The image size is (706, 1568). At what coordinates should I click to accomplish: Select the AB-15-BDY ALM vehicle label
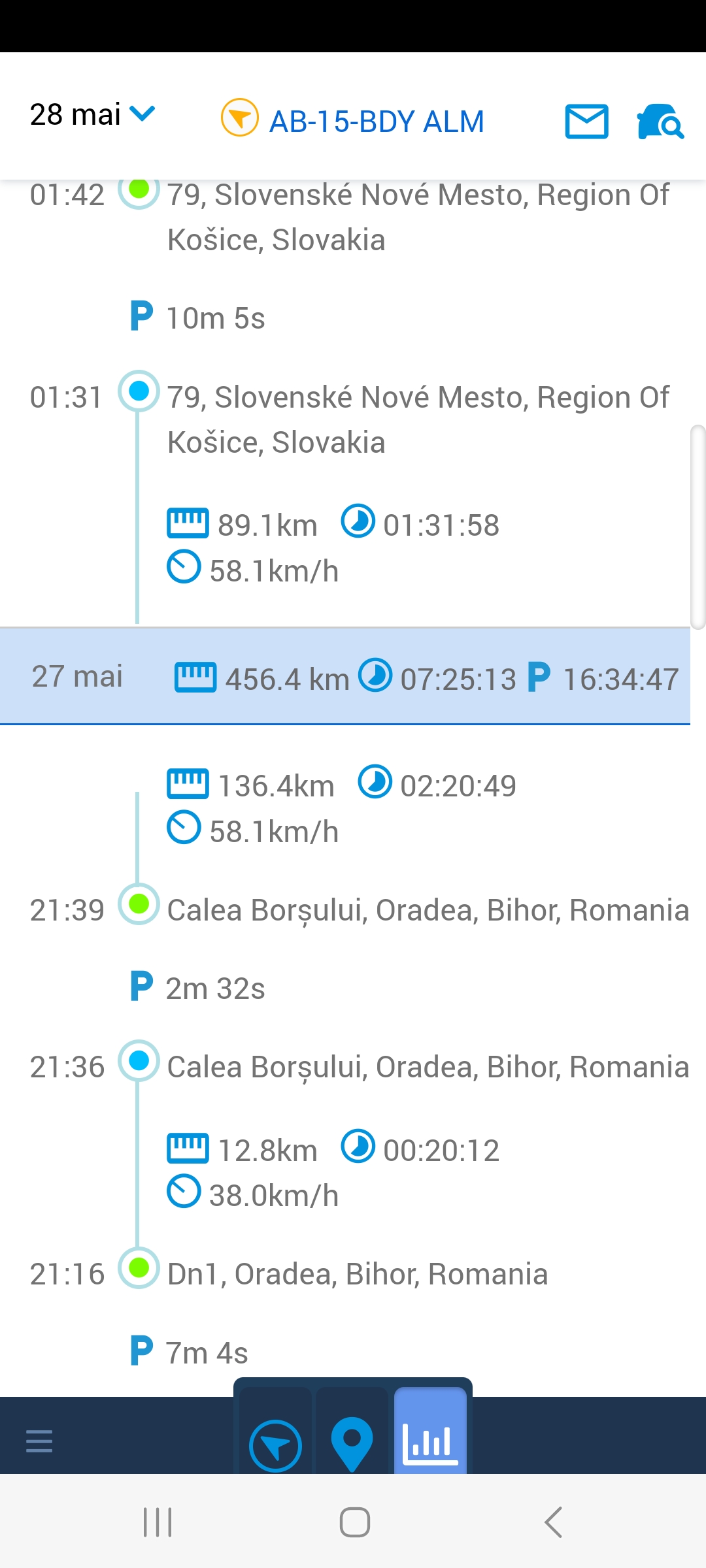pyautogui.click(x=377, y=122)
